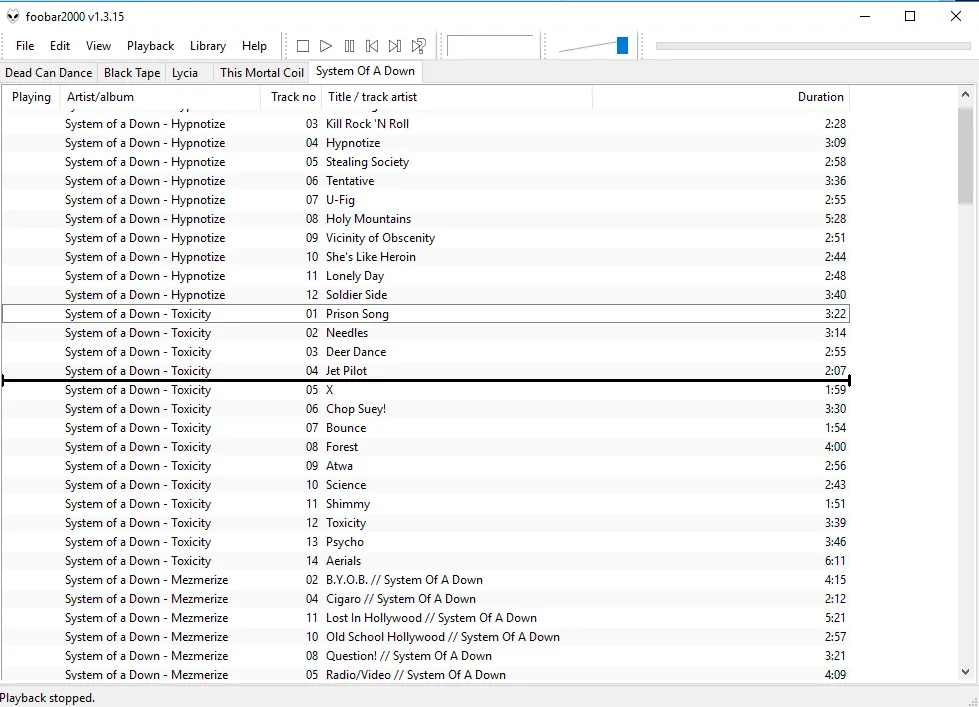
Task: Select track Needles
Action: (426, 333)
